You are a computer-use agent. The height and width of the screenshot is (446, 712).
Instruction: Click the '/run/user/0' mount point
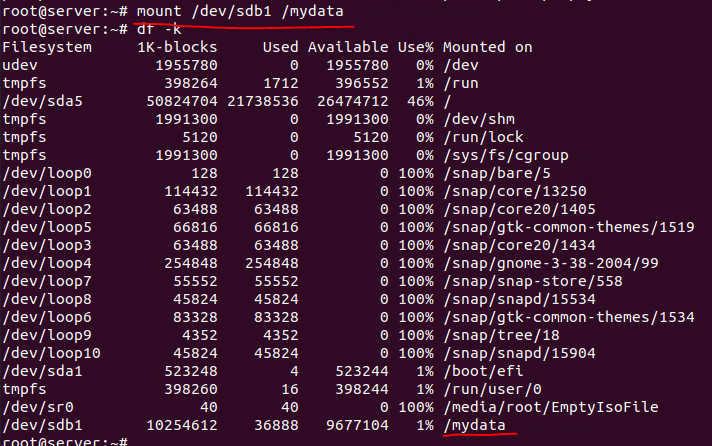pos(492,389)
